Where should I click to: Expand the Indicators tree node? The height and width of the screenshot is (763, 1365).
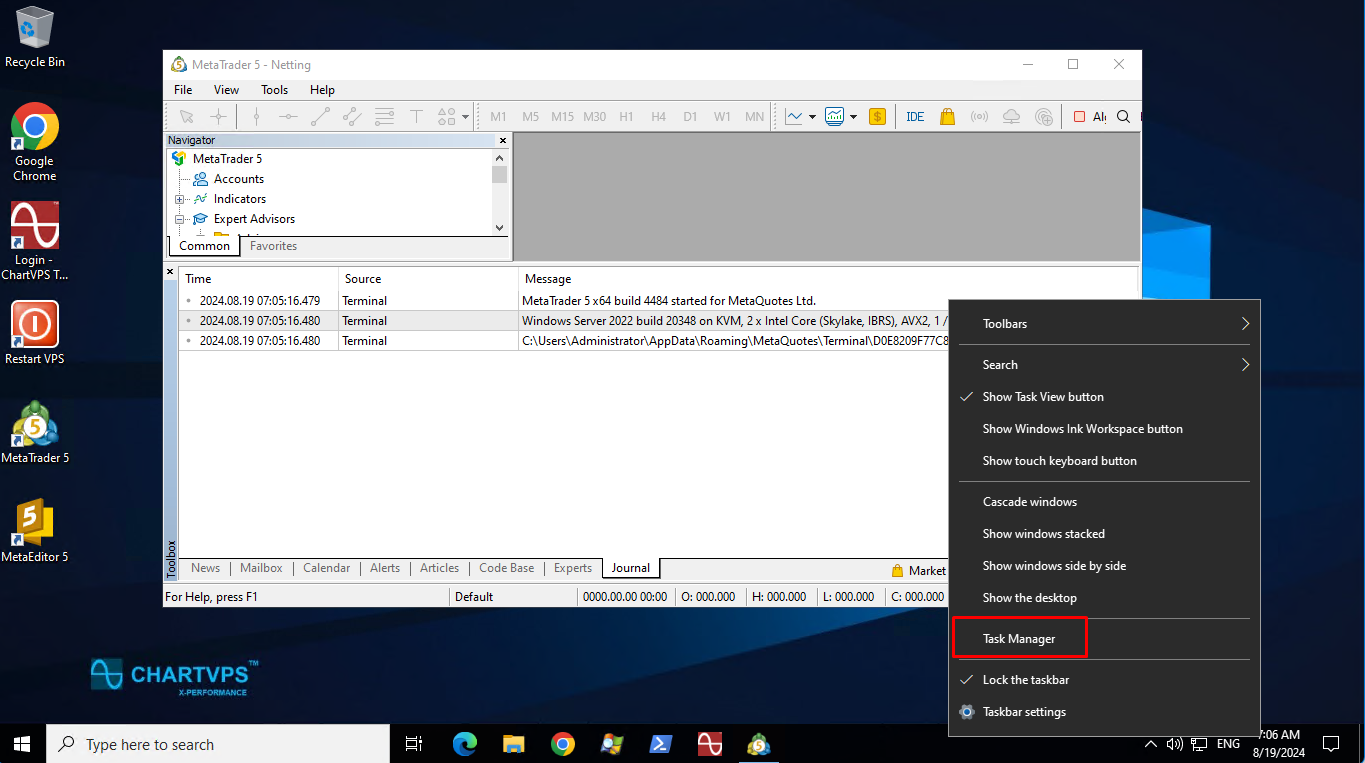point(180,199)
